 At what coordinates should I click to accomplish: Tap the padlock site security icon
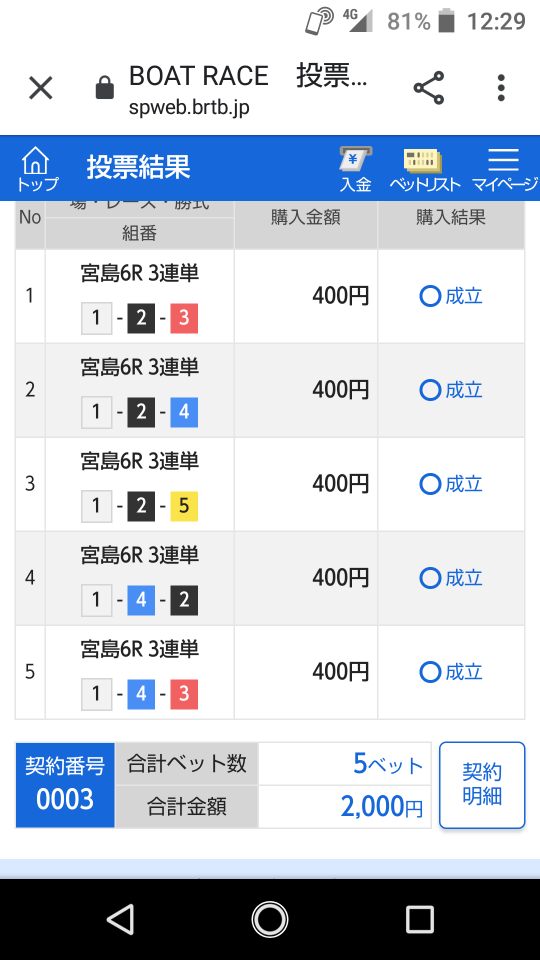(x=105, y=88)
